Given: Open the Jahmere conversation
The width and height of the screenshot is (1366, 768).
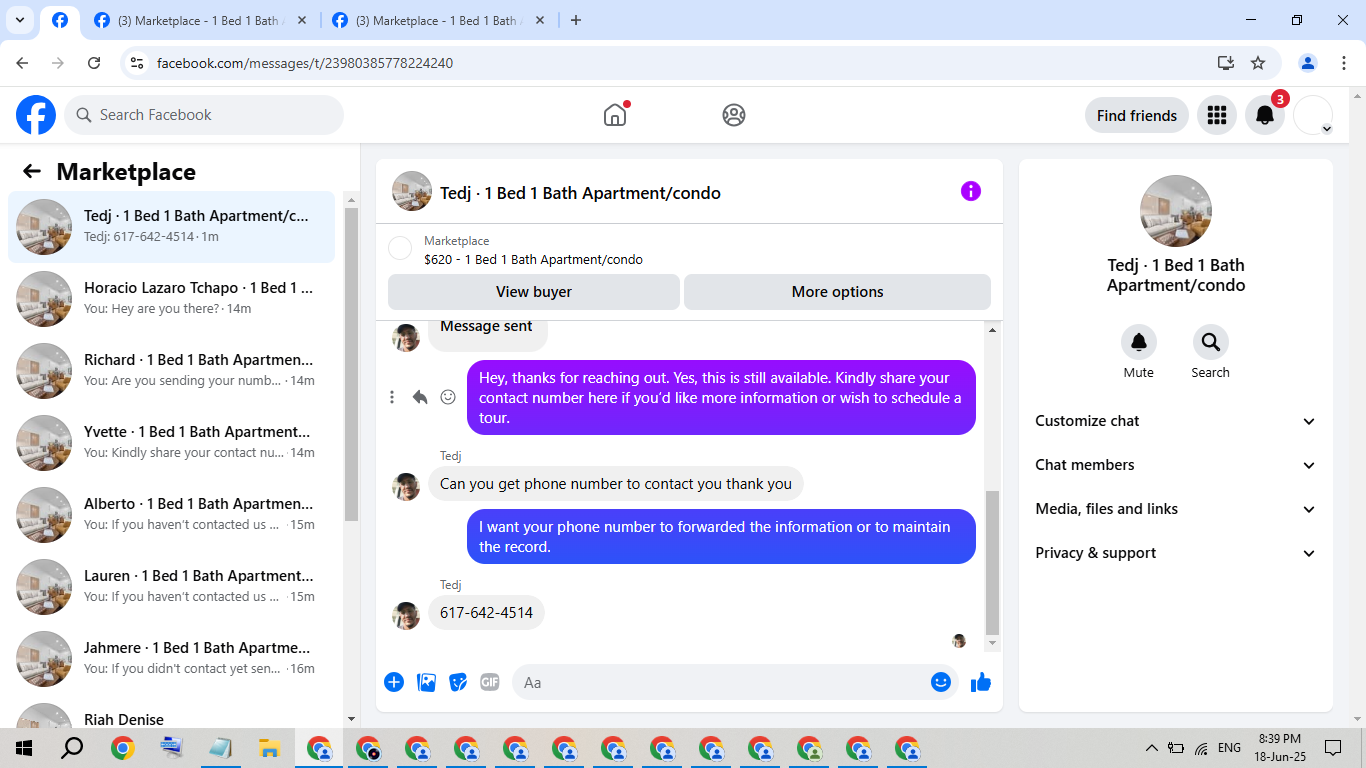Looking at the screenshot, I should pos(172,659).
